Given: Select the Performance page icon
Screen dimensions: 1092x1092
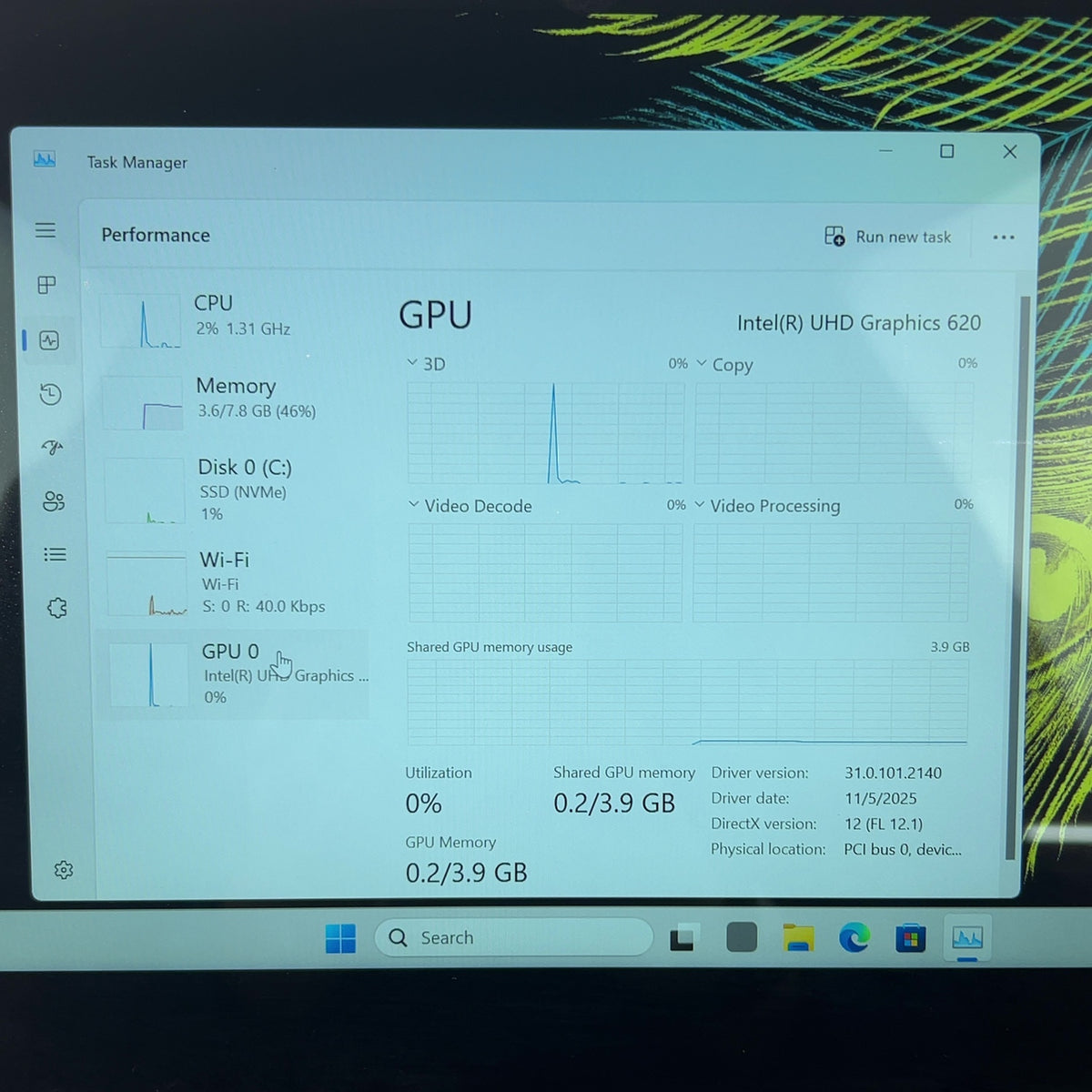Looking at the screenshot, I should click(49, 340).
